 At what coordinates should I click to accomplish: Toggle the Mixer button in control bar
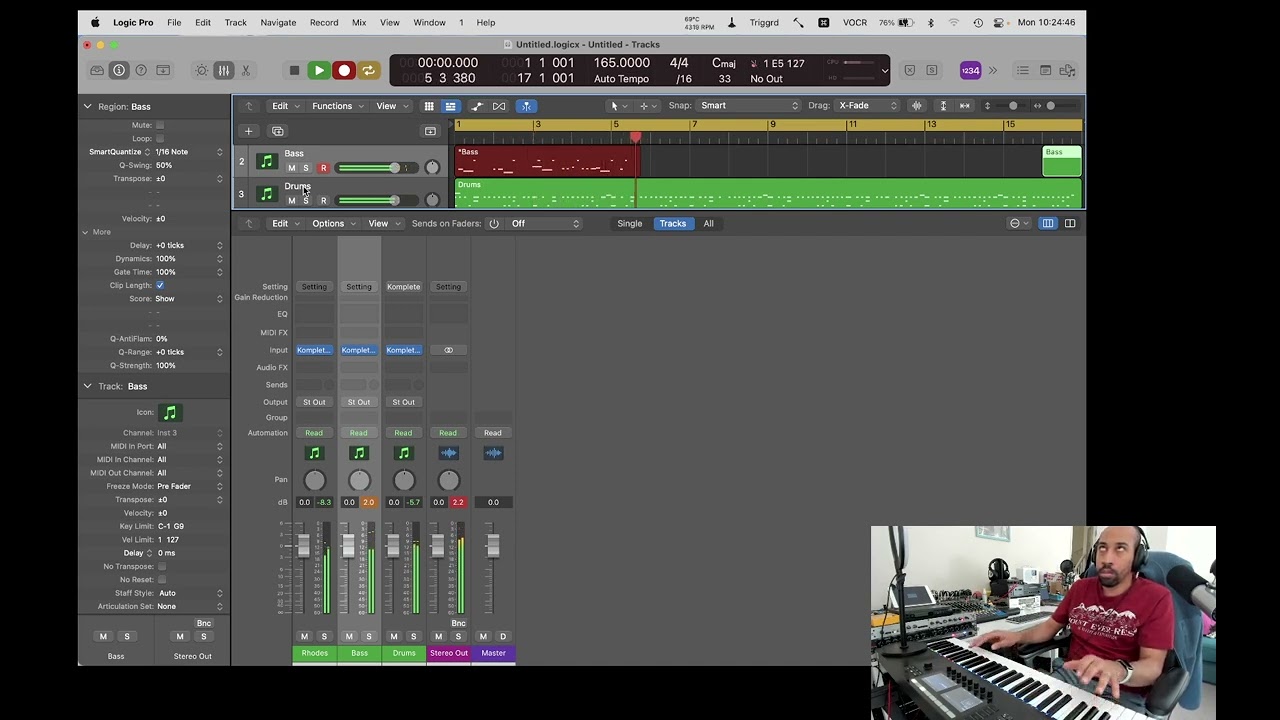[x=224, y=70]
